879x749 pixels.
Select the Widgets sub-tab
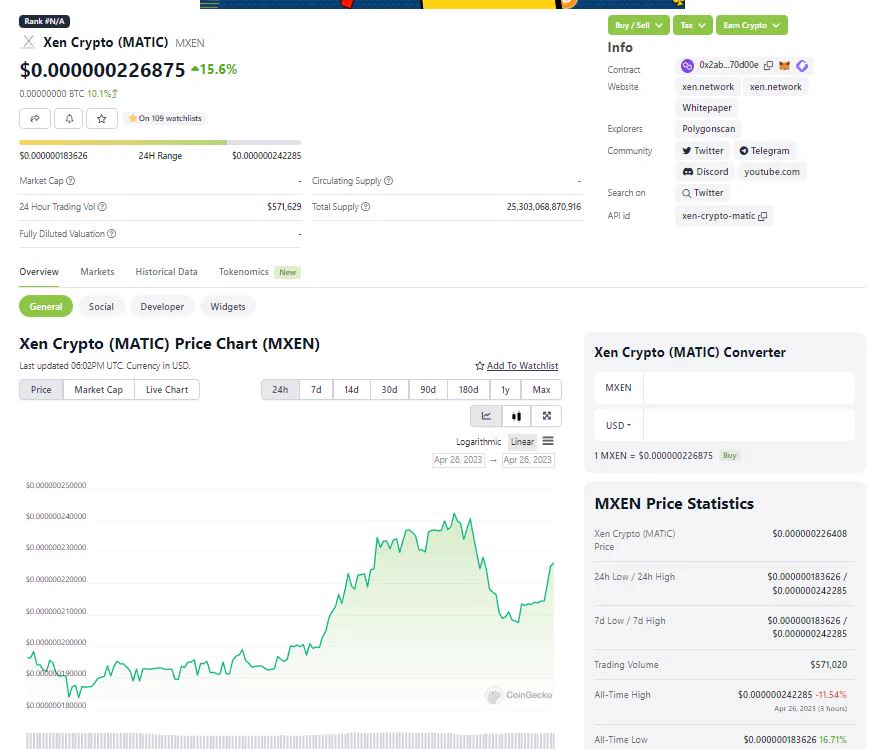(x=228, y=307)
